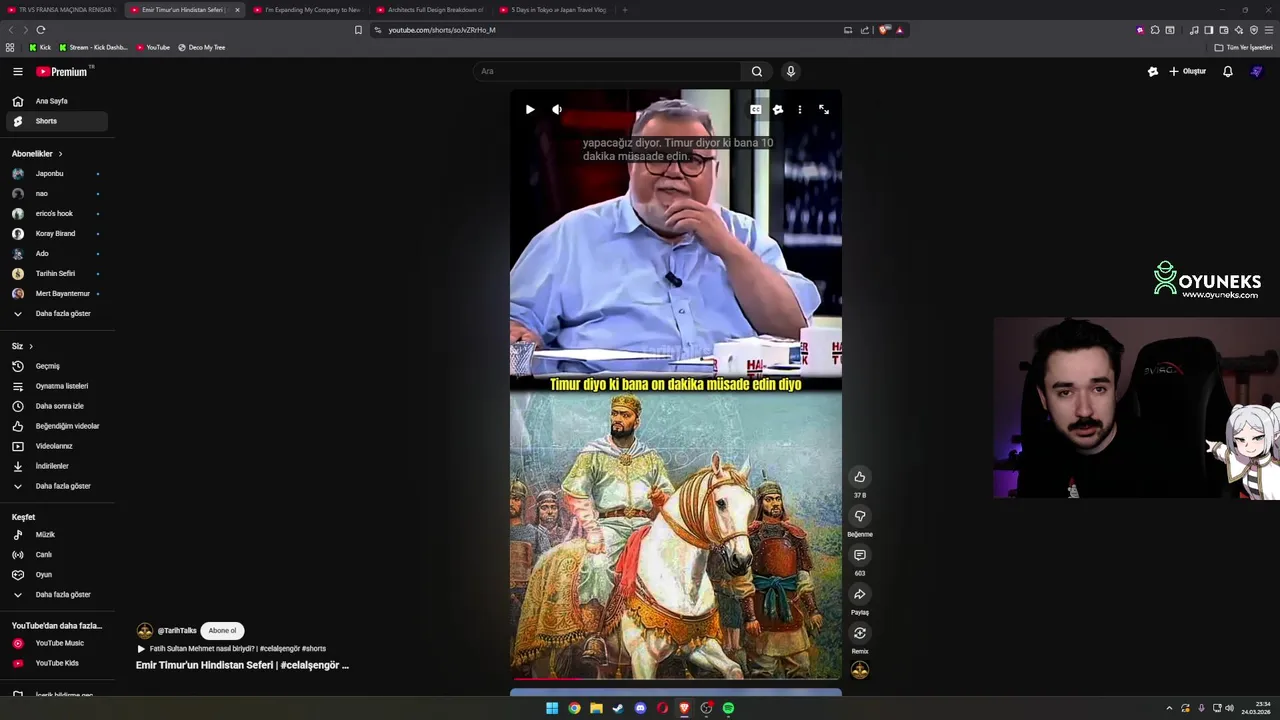Screen dimensions: 1280x720
Task: Reload the current page
Action: point(40,30)
